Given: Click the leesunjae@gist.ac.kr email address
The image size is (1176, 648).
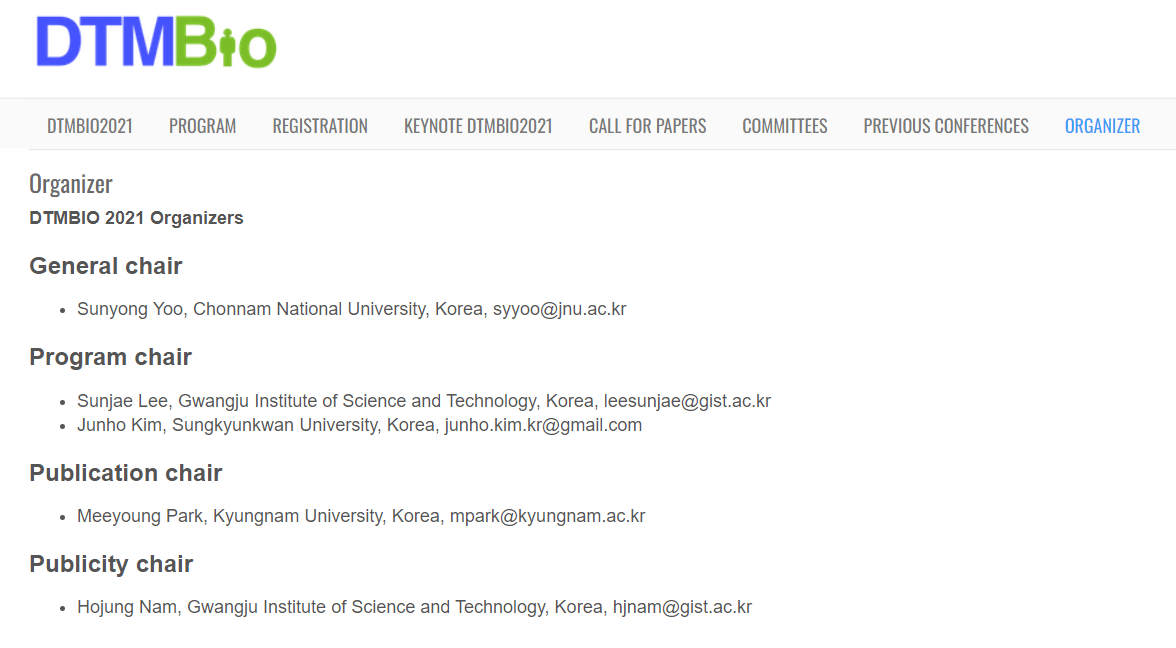Looking at the screenshot, I should tap(687, 401).
